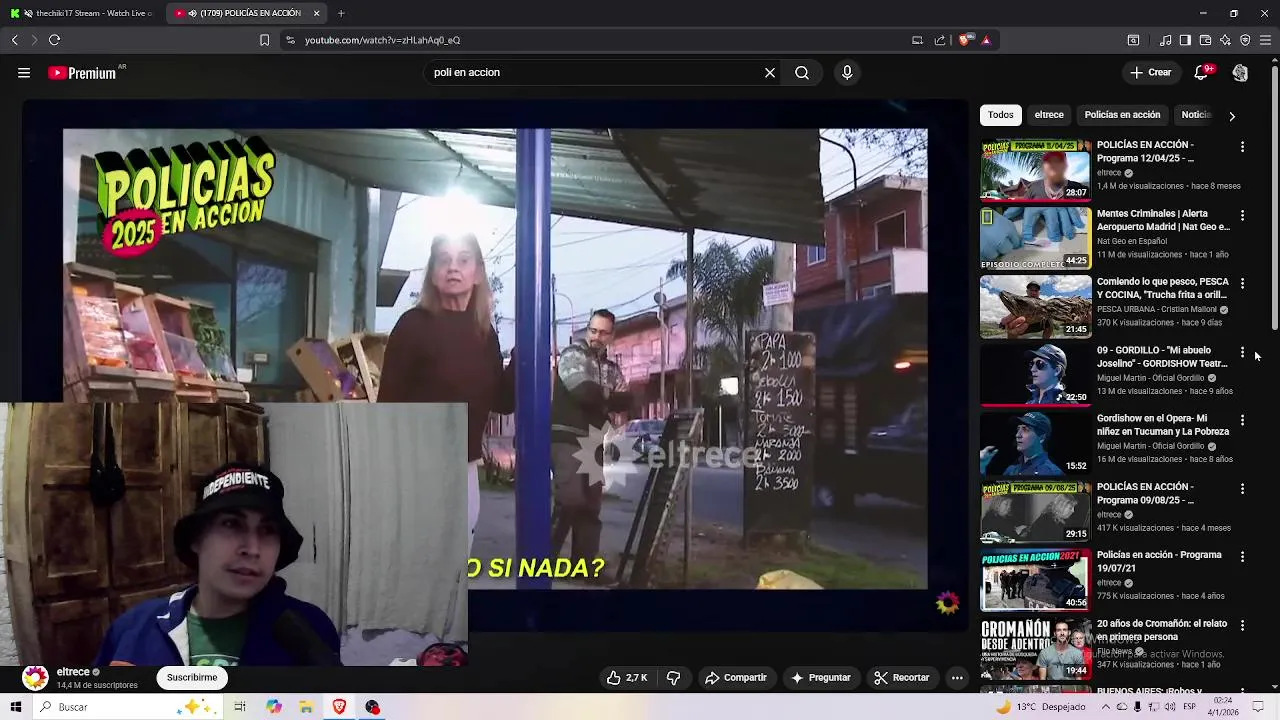Like the video with thumbs-up
1280x720 pixels.
click(x=626, y=677)
